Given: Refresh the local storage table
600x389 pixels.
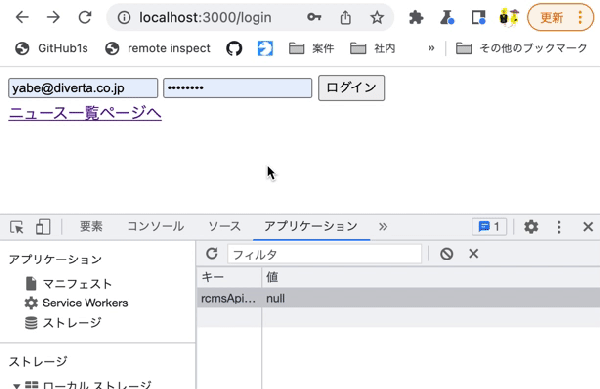Looking at the screenshot, I should click(x=212, y=254).
